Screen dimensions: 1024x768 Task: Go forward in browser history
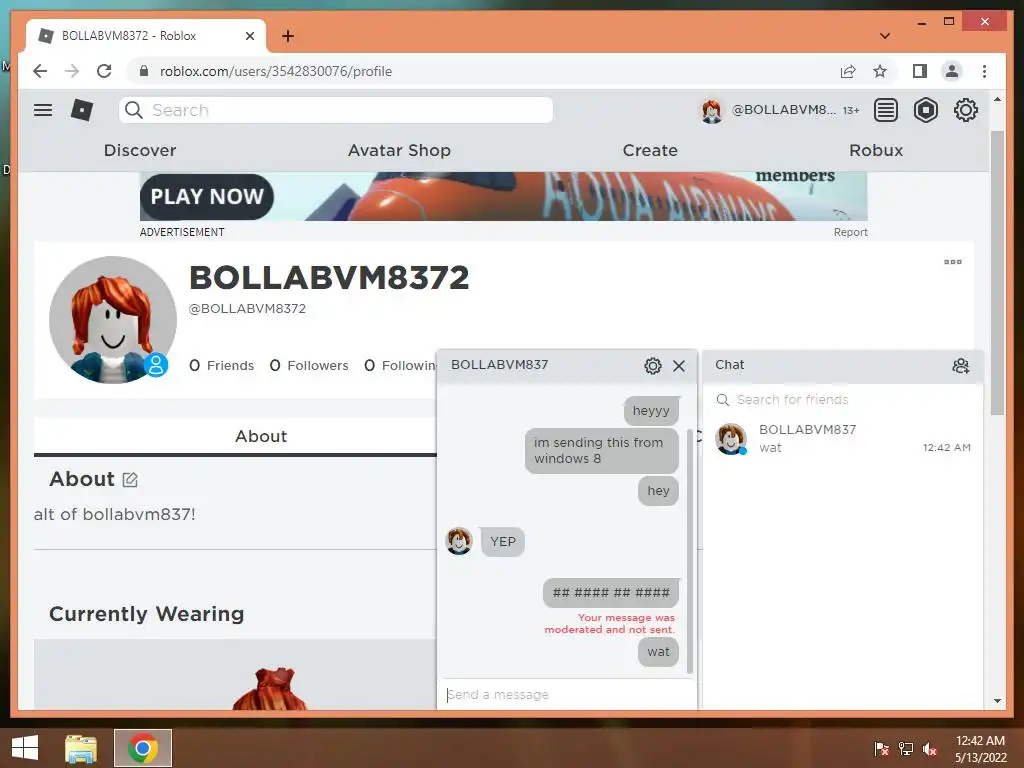(x=72, y=71)
